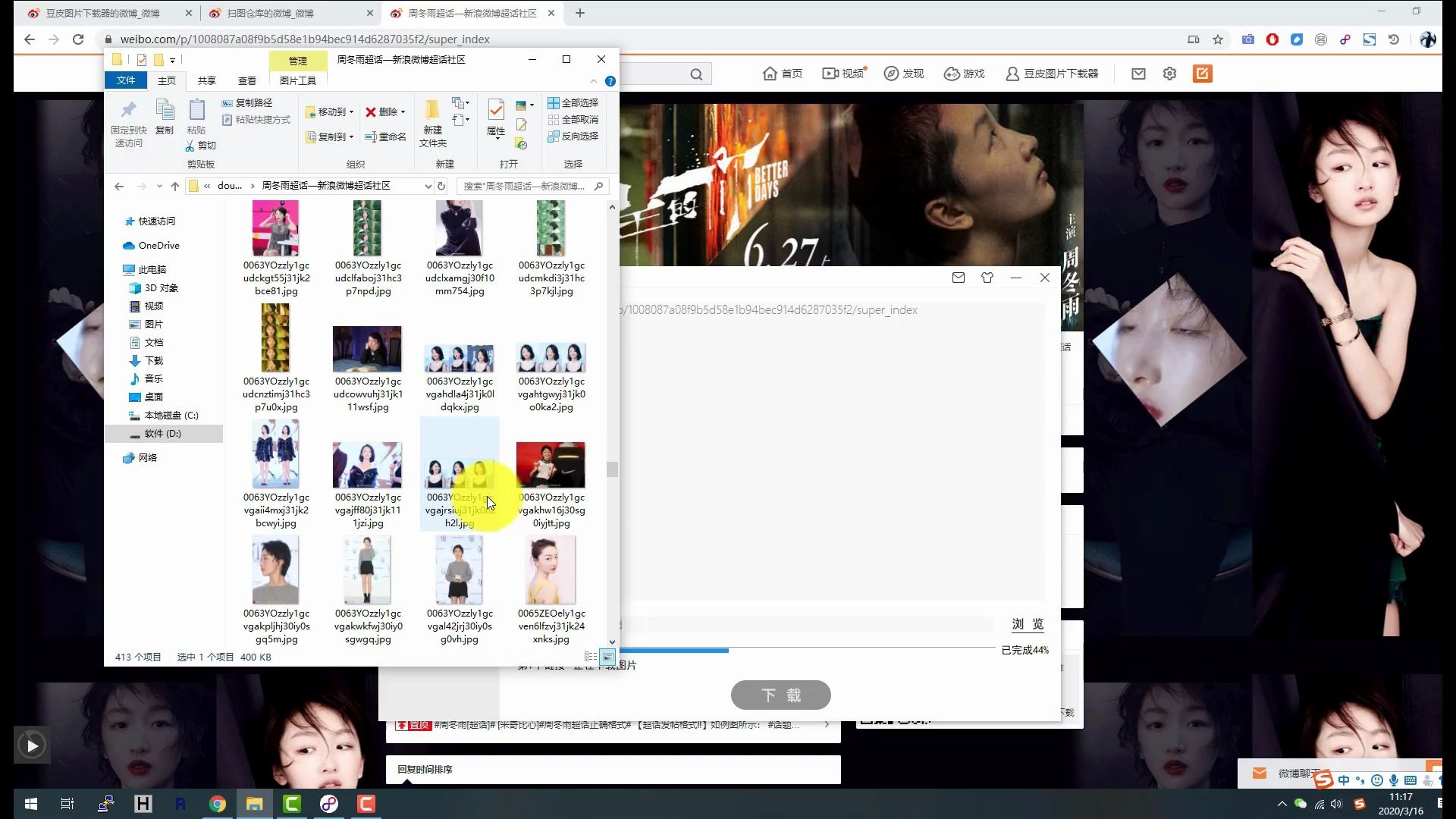Open the 查看 (View) ribbon tab
Viewport: 1456px width, 819px height.
(247, 80)
